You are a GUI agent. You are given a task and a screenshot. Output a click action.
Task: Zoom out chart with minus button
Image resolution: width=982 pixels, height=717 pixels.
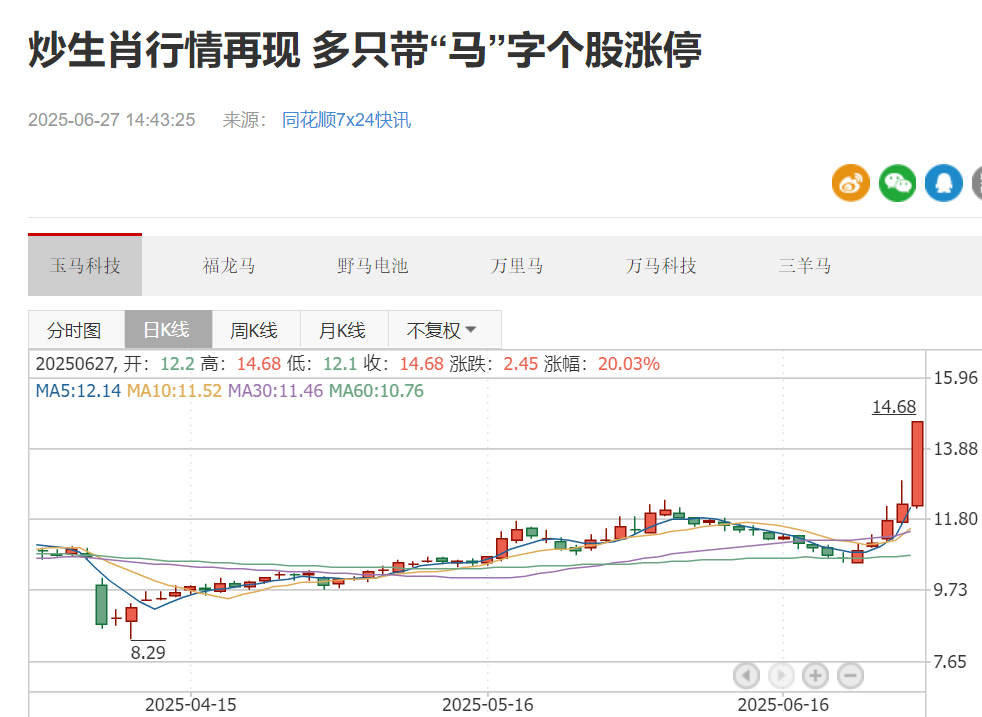click(x=850, y=675)
